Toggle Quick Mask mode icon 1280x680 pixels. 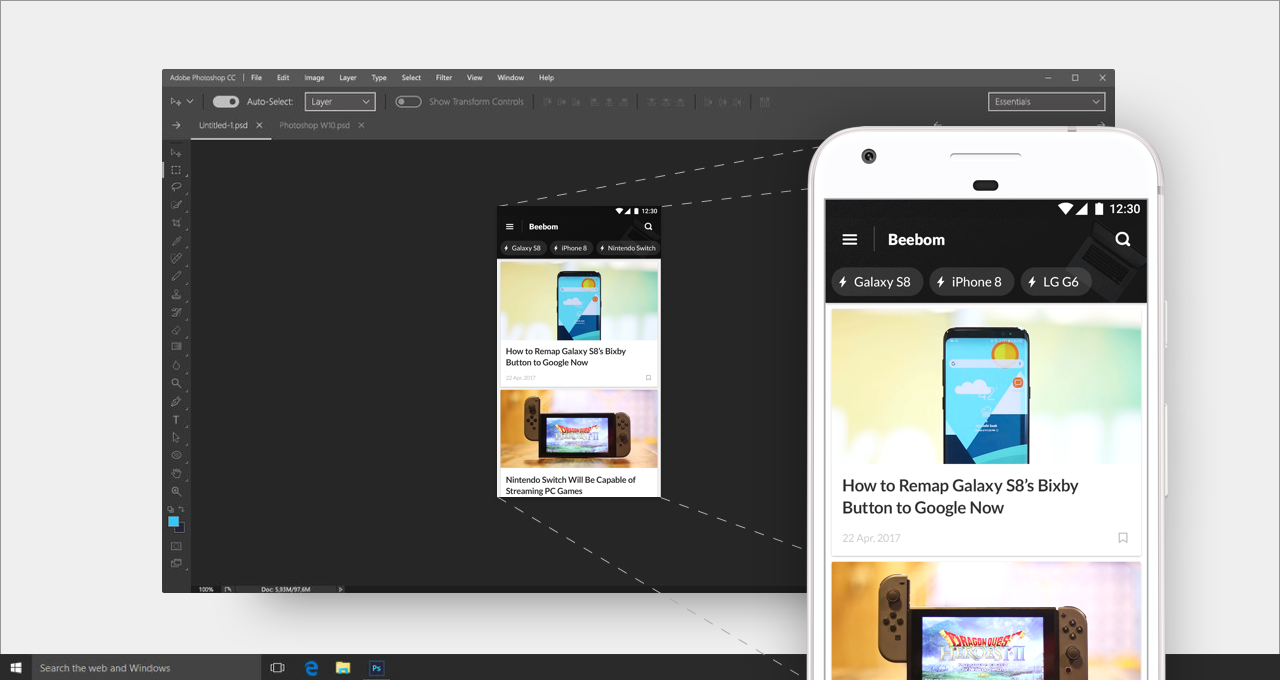(176, 546)
